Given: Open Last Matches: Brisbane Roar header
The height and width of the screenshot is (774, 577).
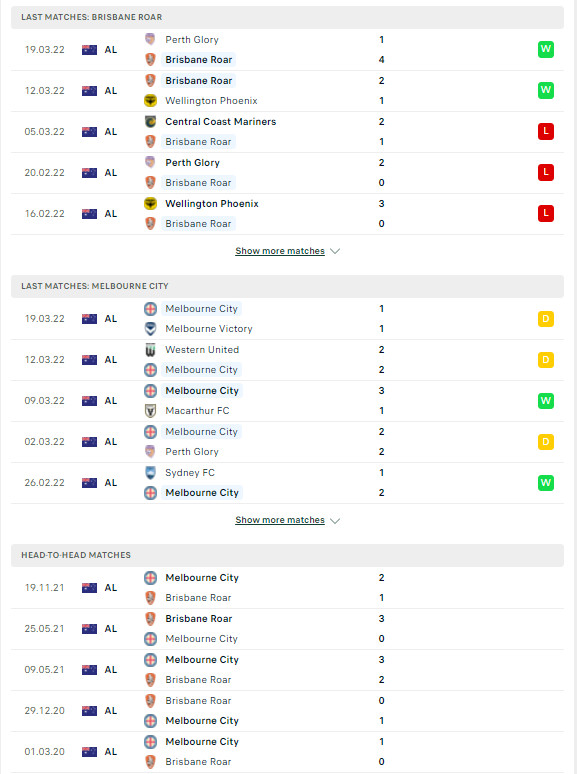Looking at the screenshot, I should tap(287, 17).
